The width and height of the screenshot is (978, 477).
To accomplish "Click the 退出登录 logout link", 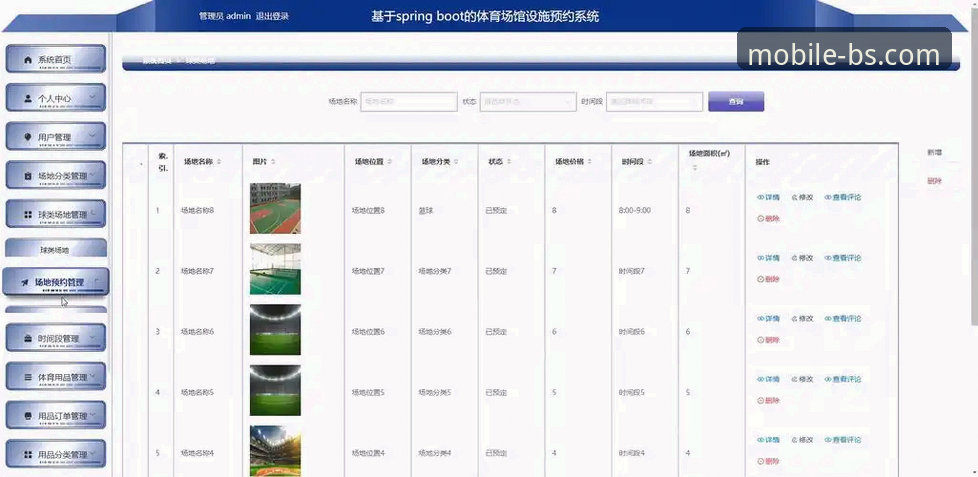I will coord(273,16).
